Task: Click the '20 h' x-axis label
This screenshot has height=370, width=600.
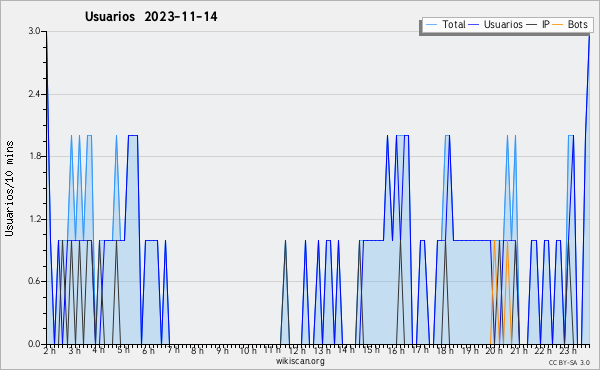Action: (x=494, y=351)
